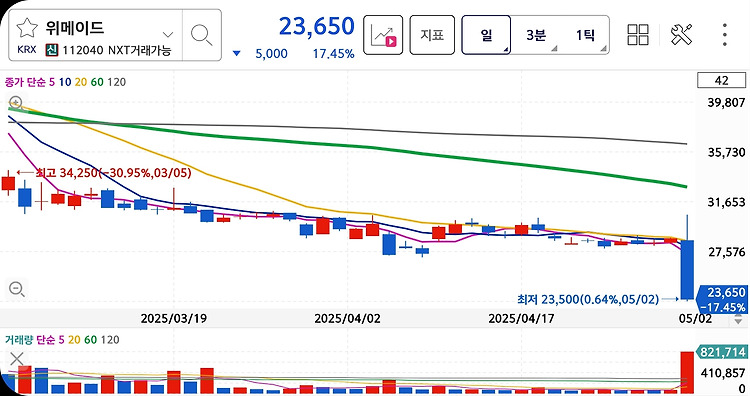Open the three-dot more options menu

pyautogui.click(x=725, y=34)
